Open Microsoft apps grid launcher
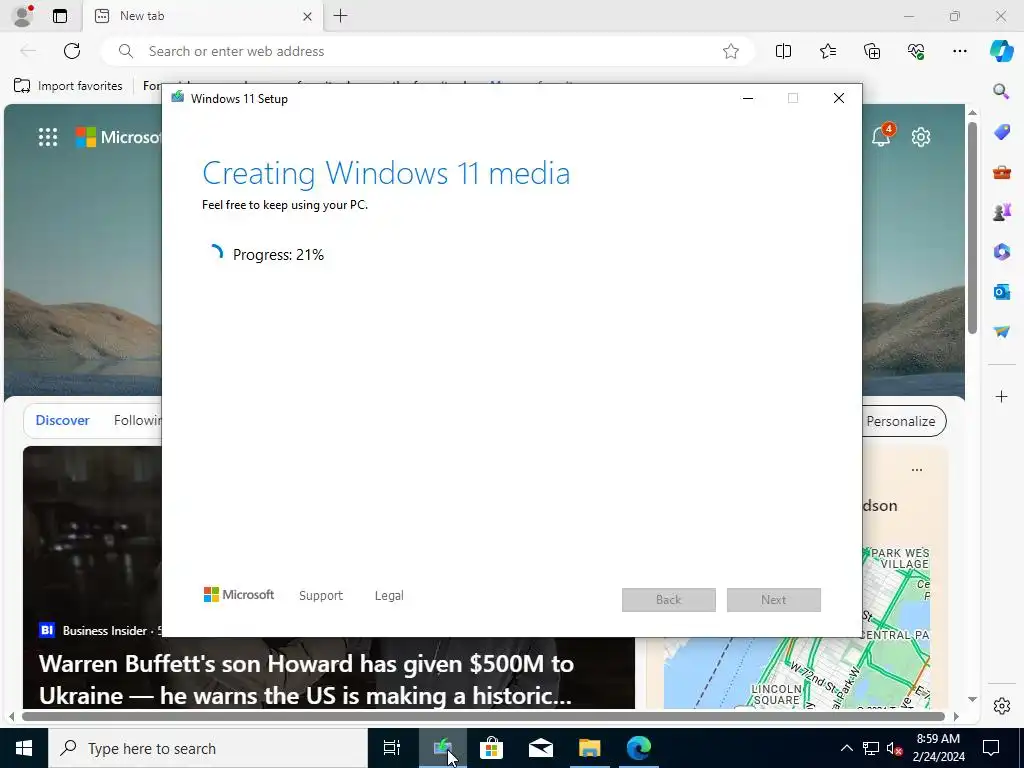This screenshot has height=768, width=1024. (x=48, y=137)
